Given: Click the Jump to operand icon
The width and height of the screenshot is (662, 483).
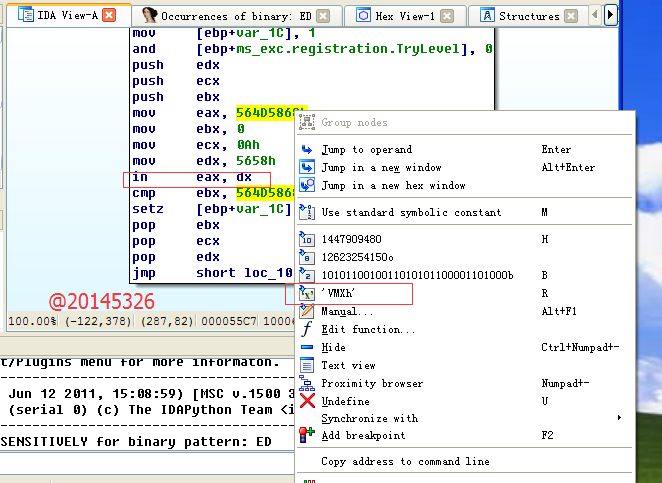Looking at the screenshot, I should coord(307,150).
